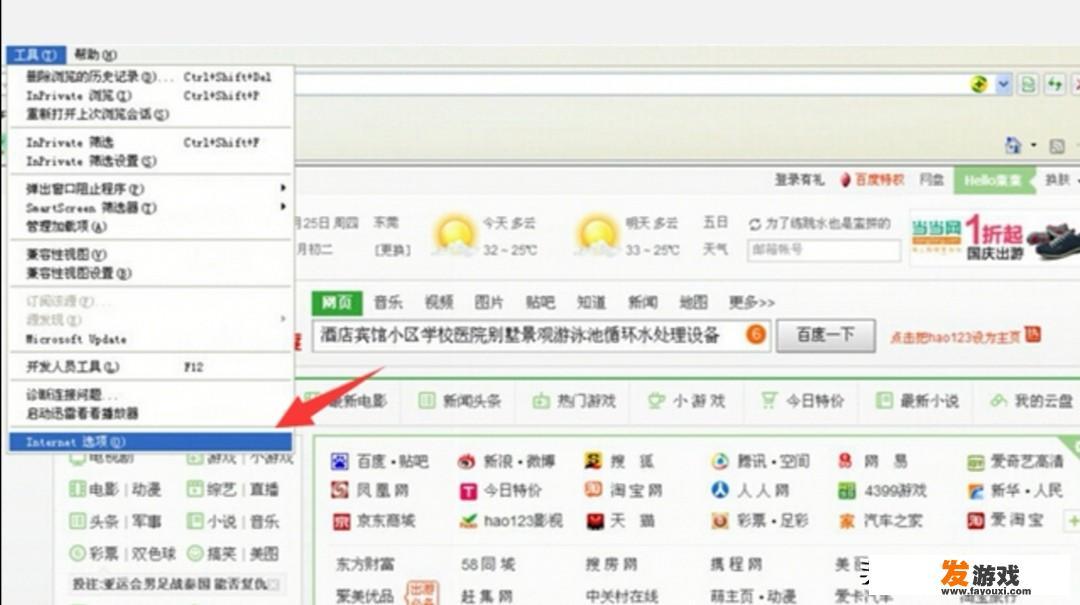Click the 邮箱帐号 input field

pyautogui.click(x=824, y=250)
